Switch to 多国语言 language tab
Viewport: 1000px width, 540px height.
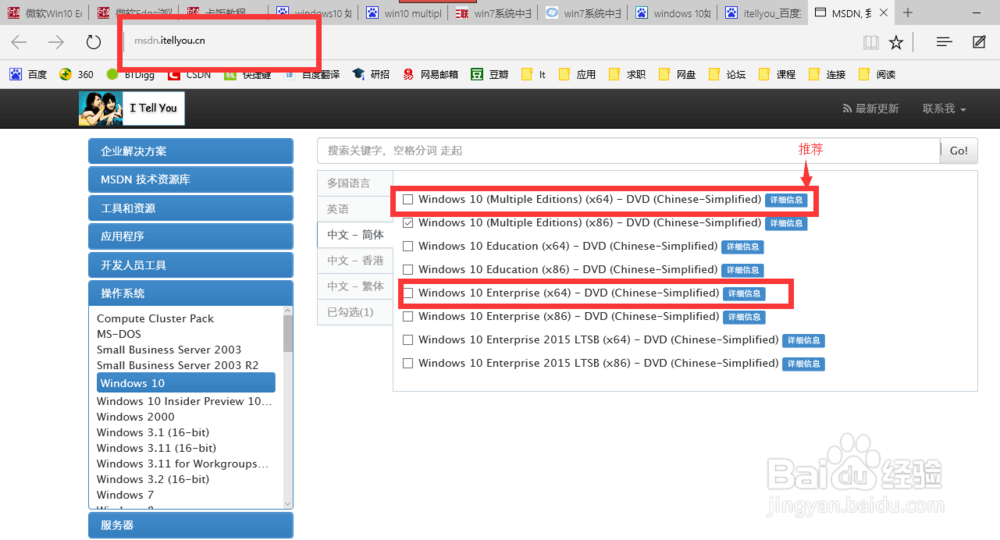click(x=355, y=184)
